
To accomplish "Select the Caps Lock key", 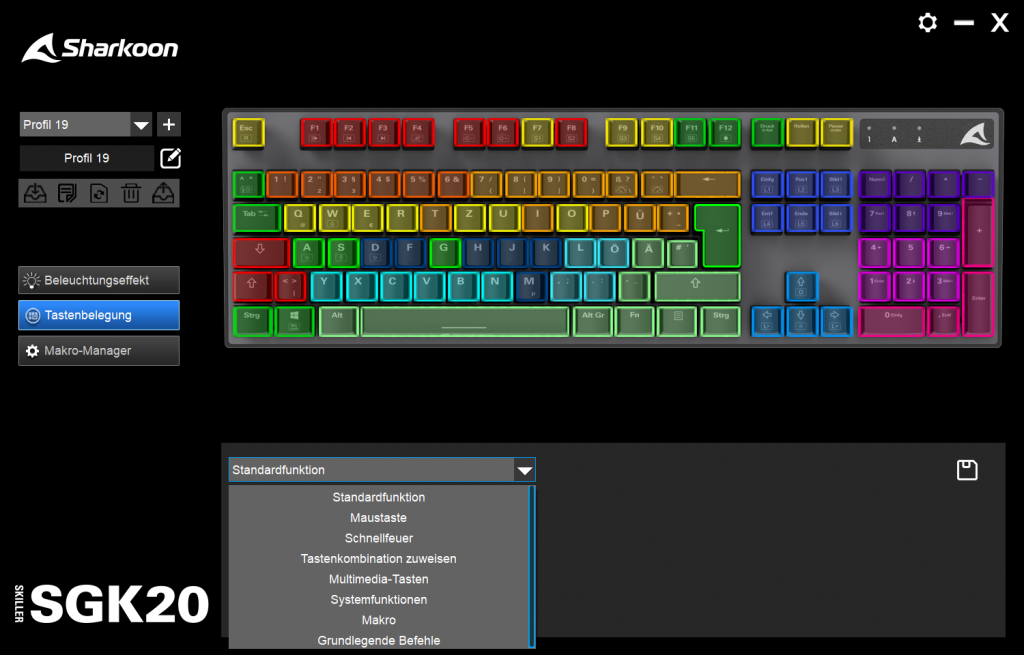I will [261, 253].
